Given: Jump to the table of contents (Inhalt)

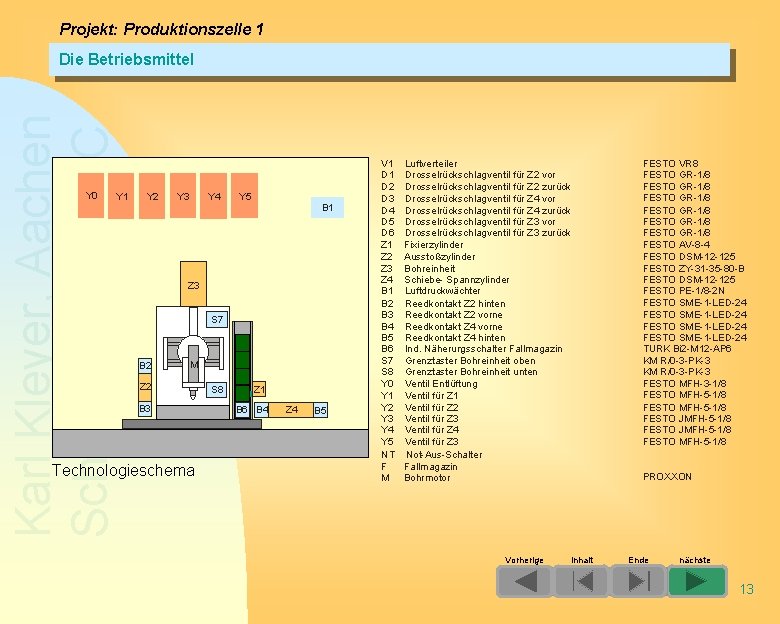Looking at the screenshot, I should coord(581,581).
